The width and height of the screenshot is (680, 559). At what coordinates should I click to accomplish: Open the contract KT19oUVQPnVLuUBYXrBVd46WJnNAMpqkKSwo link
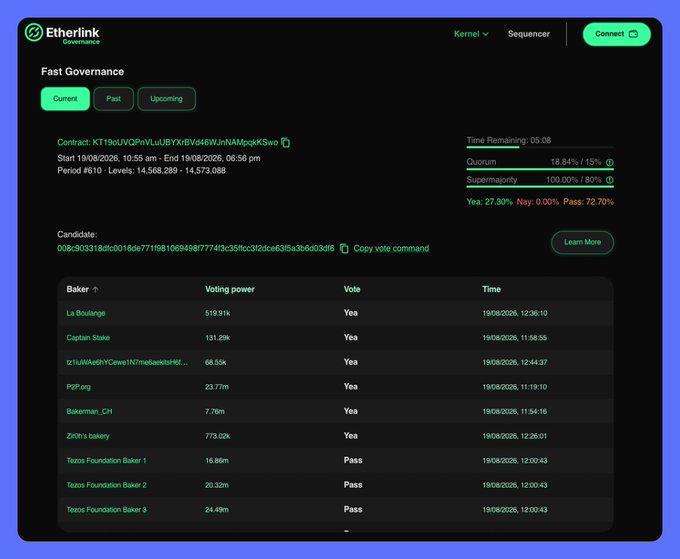pyautogui.click(x=185, y=142)
